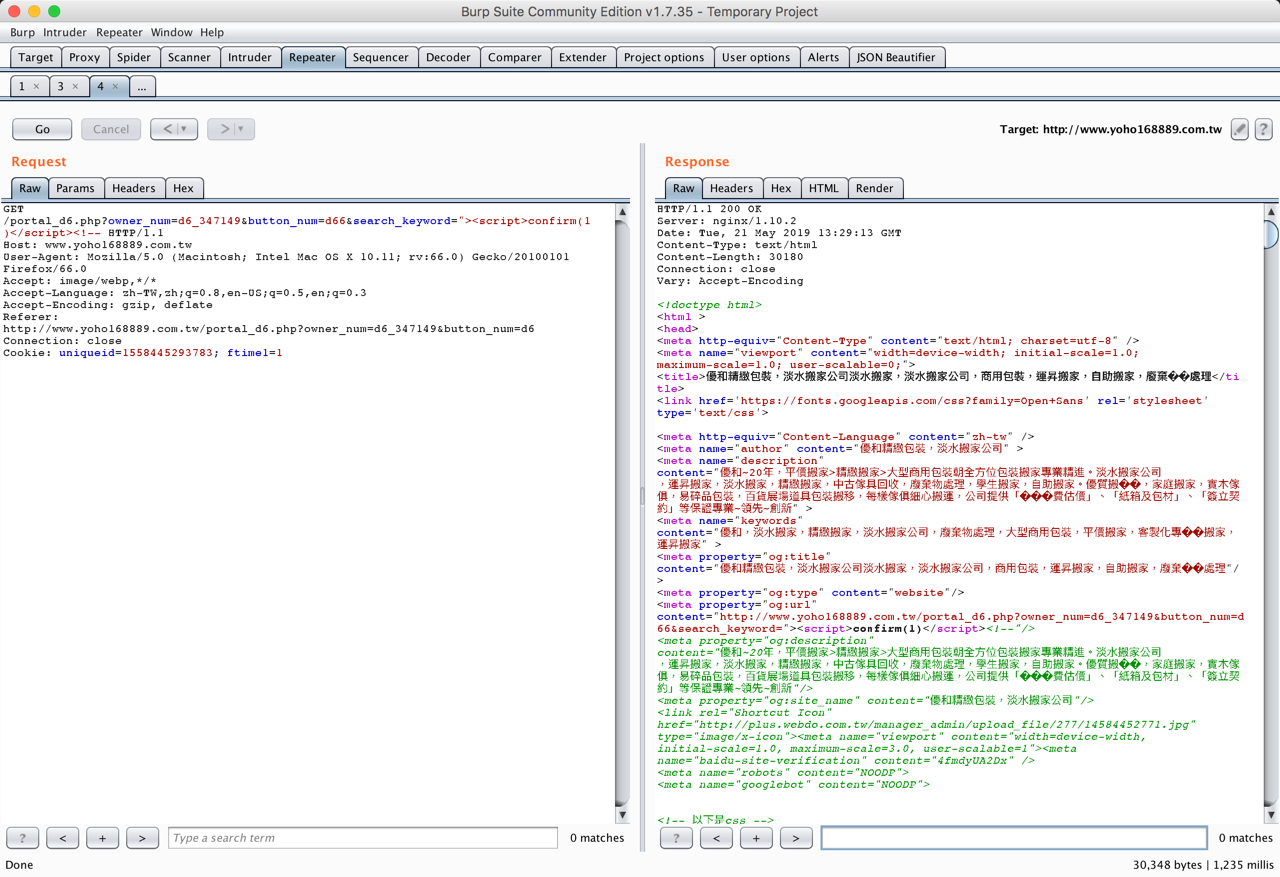Select Repeater sub-tab 3
This screenshot has height=877, width=1280.
60,87
